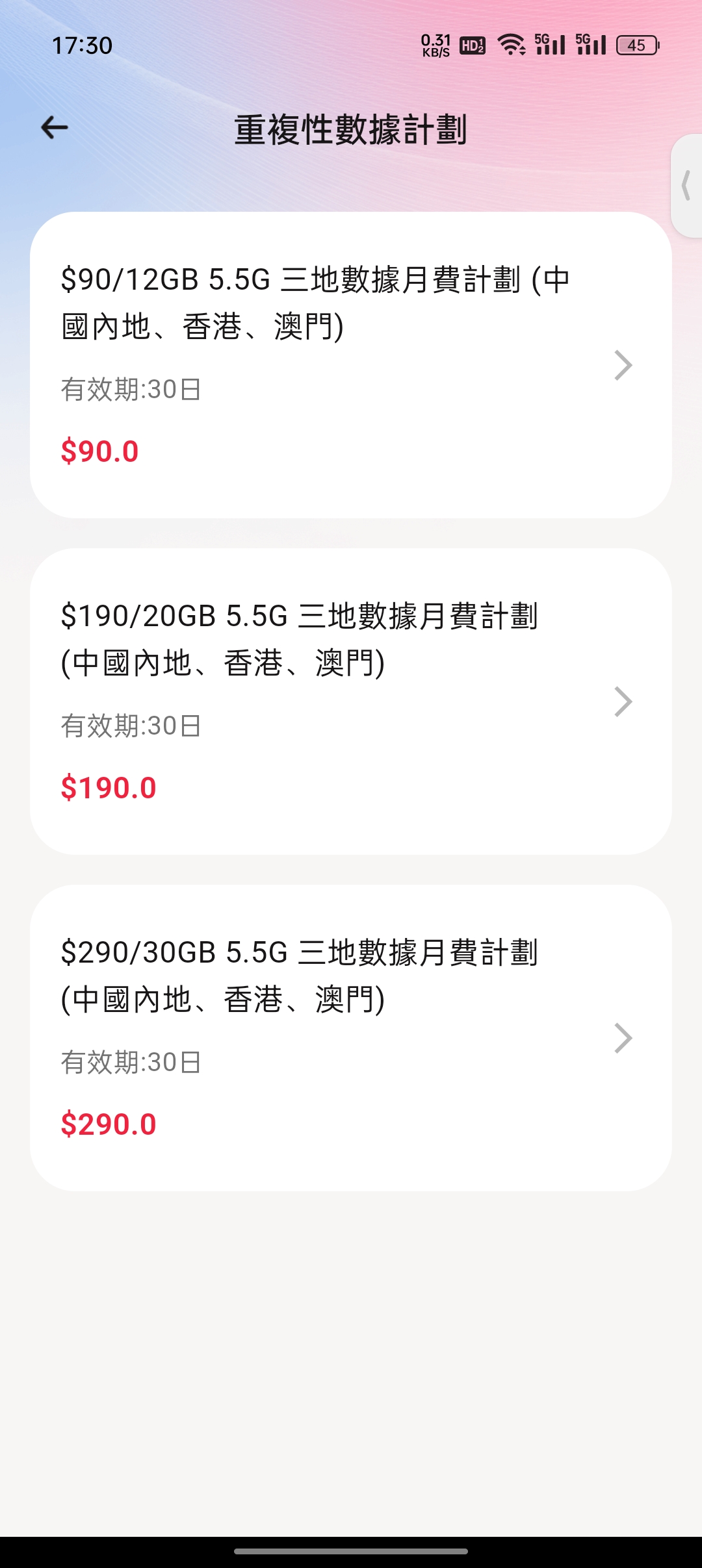Expand the $190/20GB plan chevron
This screenshot has width=702, height=1568.
pyautogui.click(x=623, y=702)
